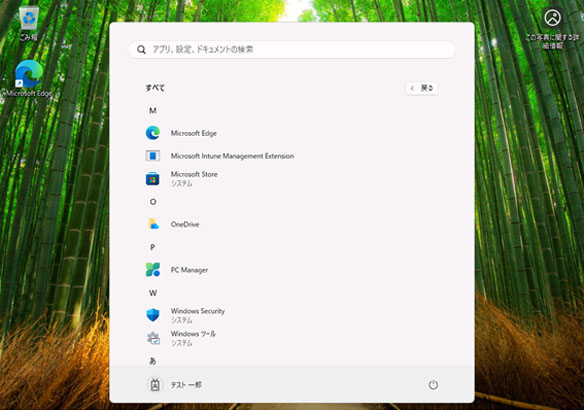Click the power icon in Start menu
Screen dimensions: 584x410
(x=433, y=385)
